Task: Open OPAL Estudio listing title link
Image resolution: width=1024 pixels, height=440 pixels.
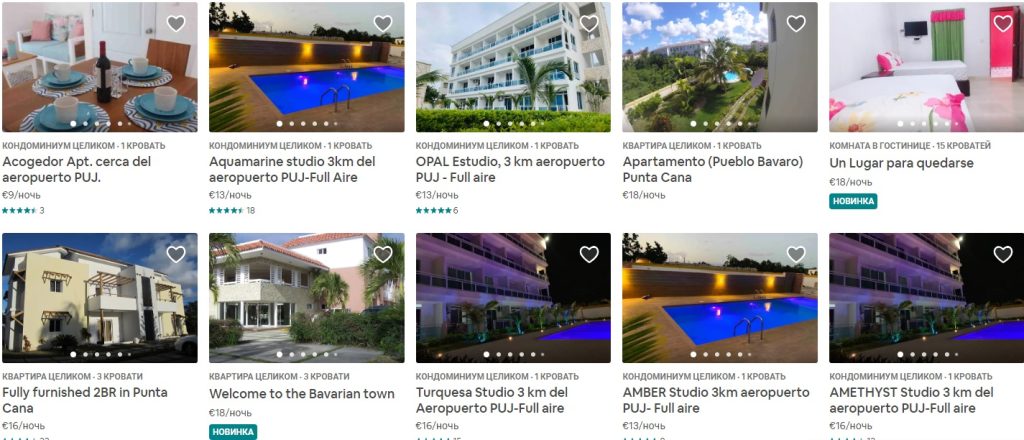Action: pyautogui.click(x=510, y=169)
